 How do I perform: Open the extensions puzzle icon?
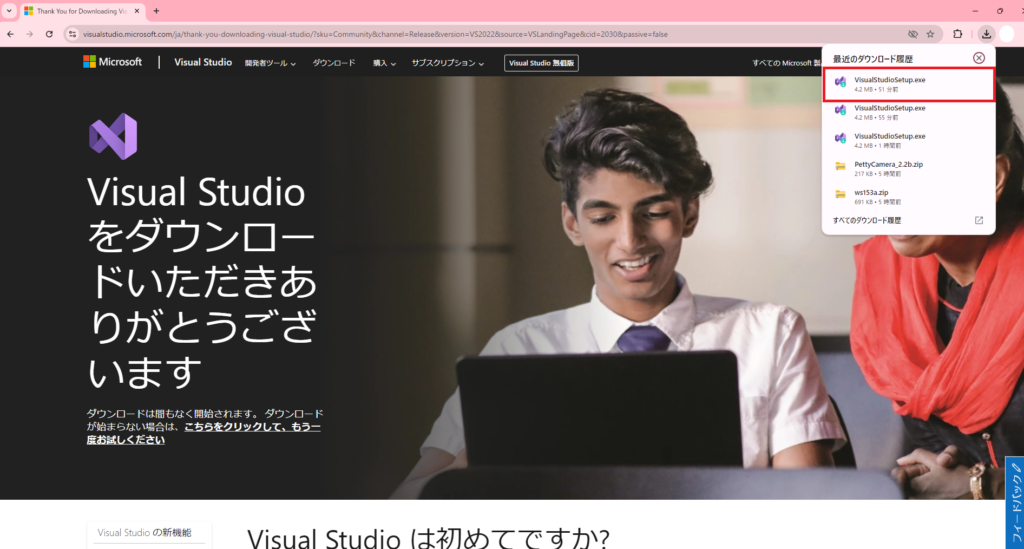[958, 34]
